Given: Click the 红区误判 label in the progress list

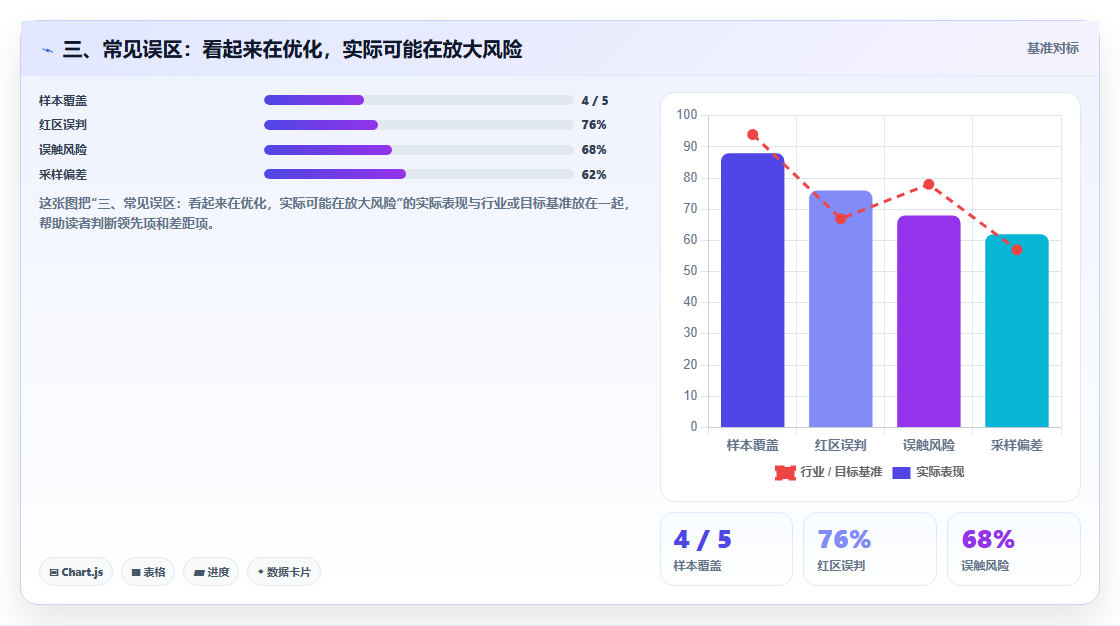Looking at the screenshot, I should (x=63, y=125).
